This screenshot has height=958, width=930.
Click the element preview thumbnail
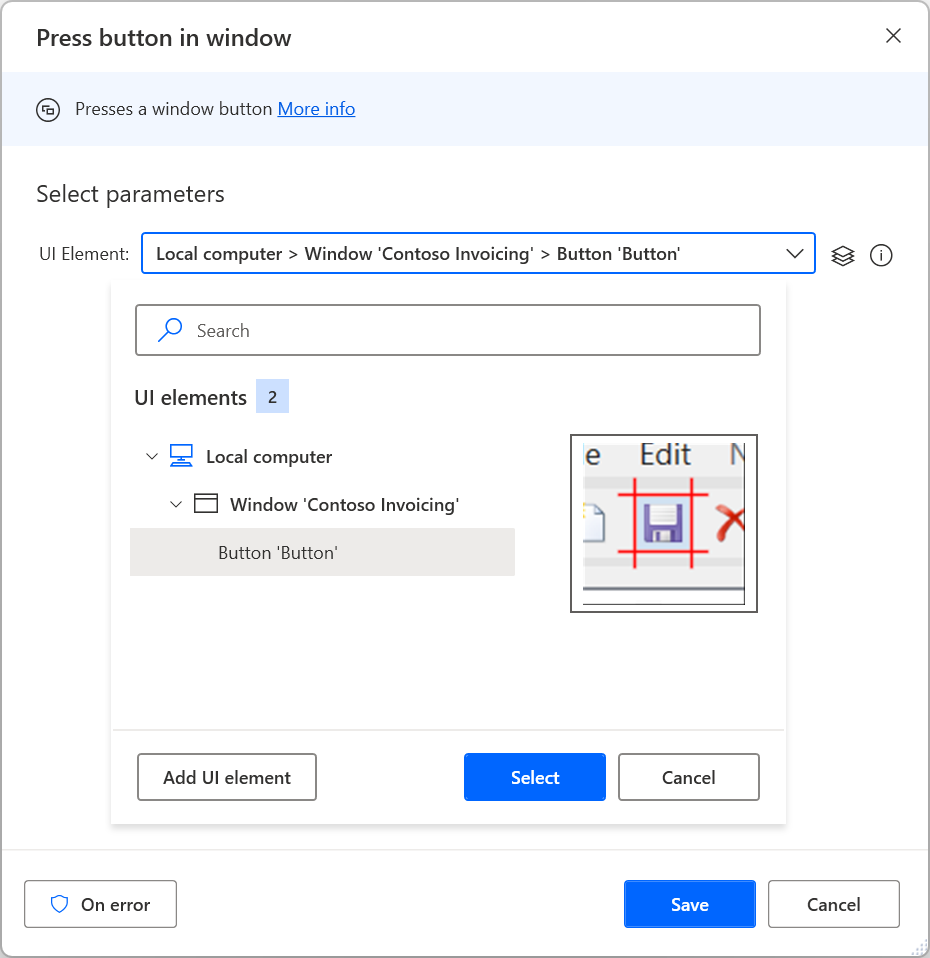coord(663,523)
